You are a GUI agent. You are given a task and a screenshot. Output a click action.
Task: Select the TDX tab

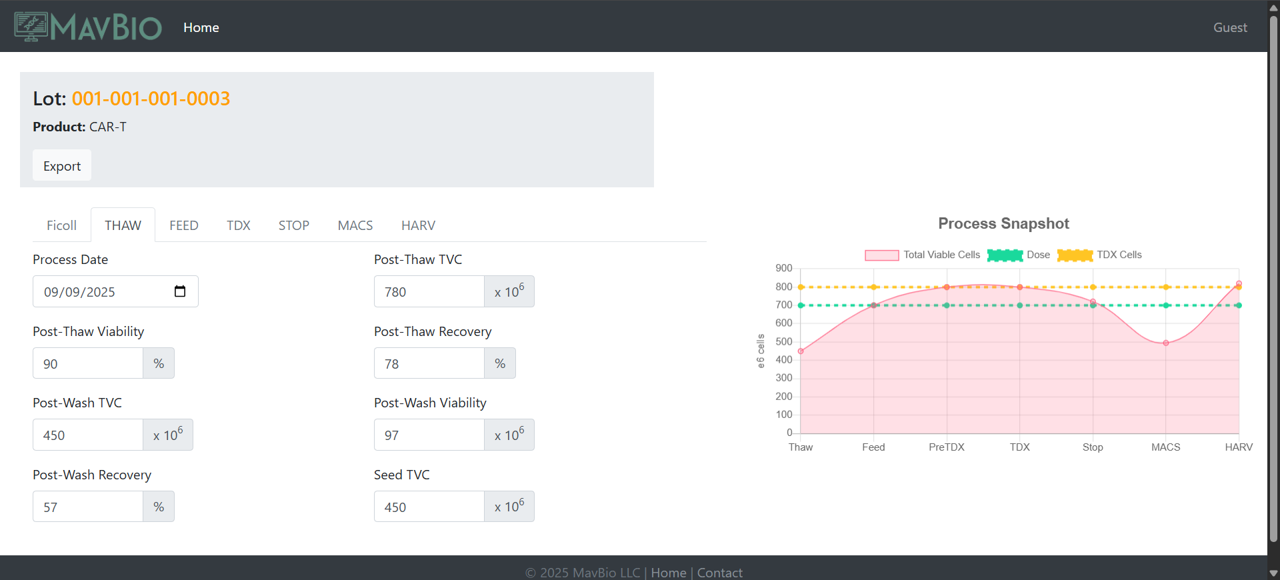pos(238,225)
